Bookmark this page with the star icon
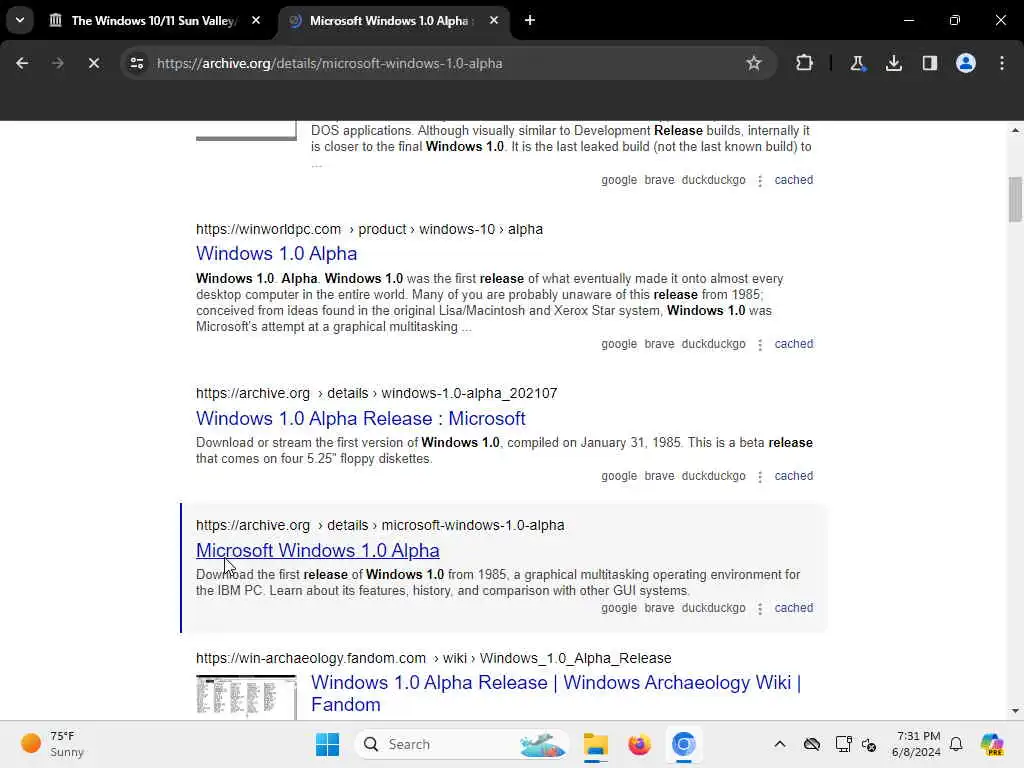 (754, 63)
